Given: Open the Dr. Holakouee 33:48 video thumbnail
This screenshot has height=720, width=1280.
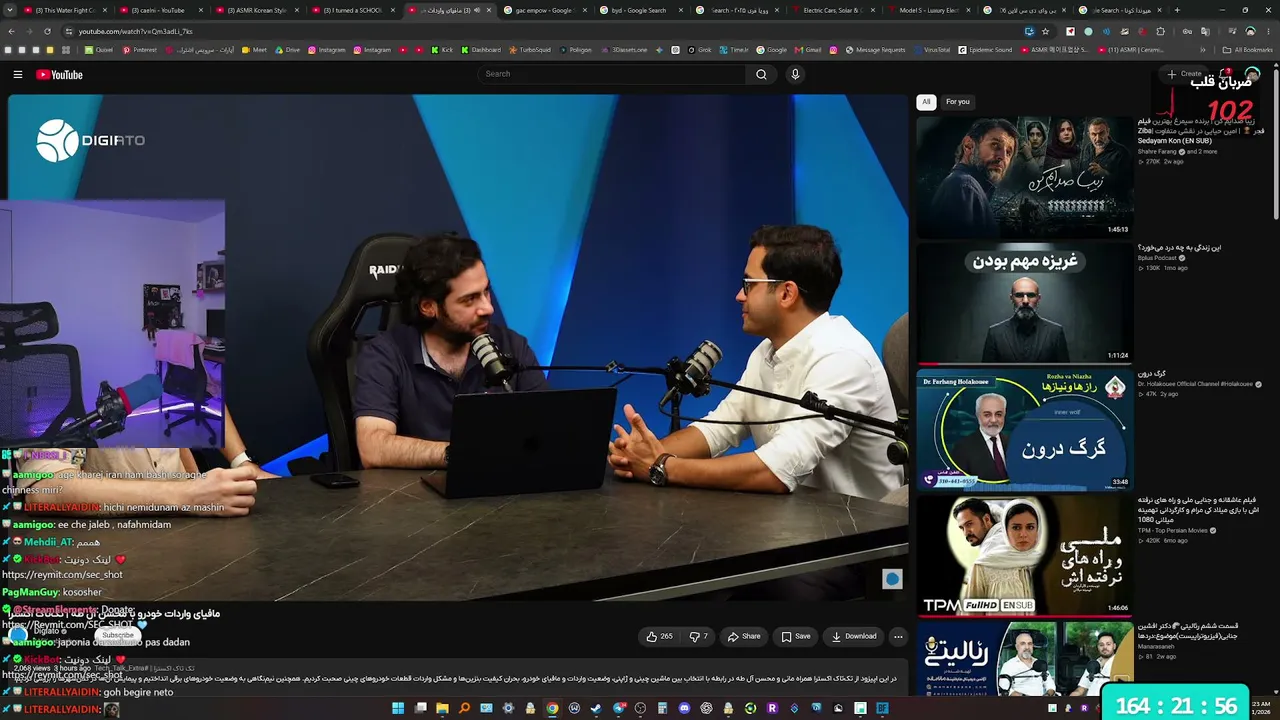Looking at the screenshot, I should (x=1024, y=429).
